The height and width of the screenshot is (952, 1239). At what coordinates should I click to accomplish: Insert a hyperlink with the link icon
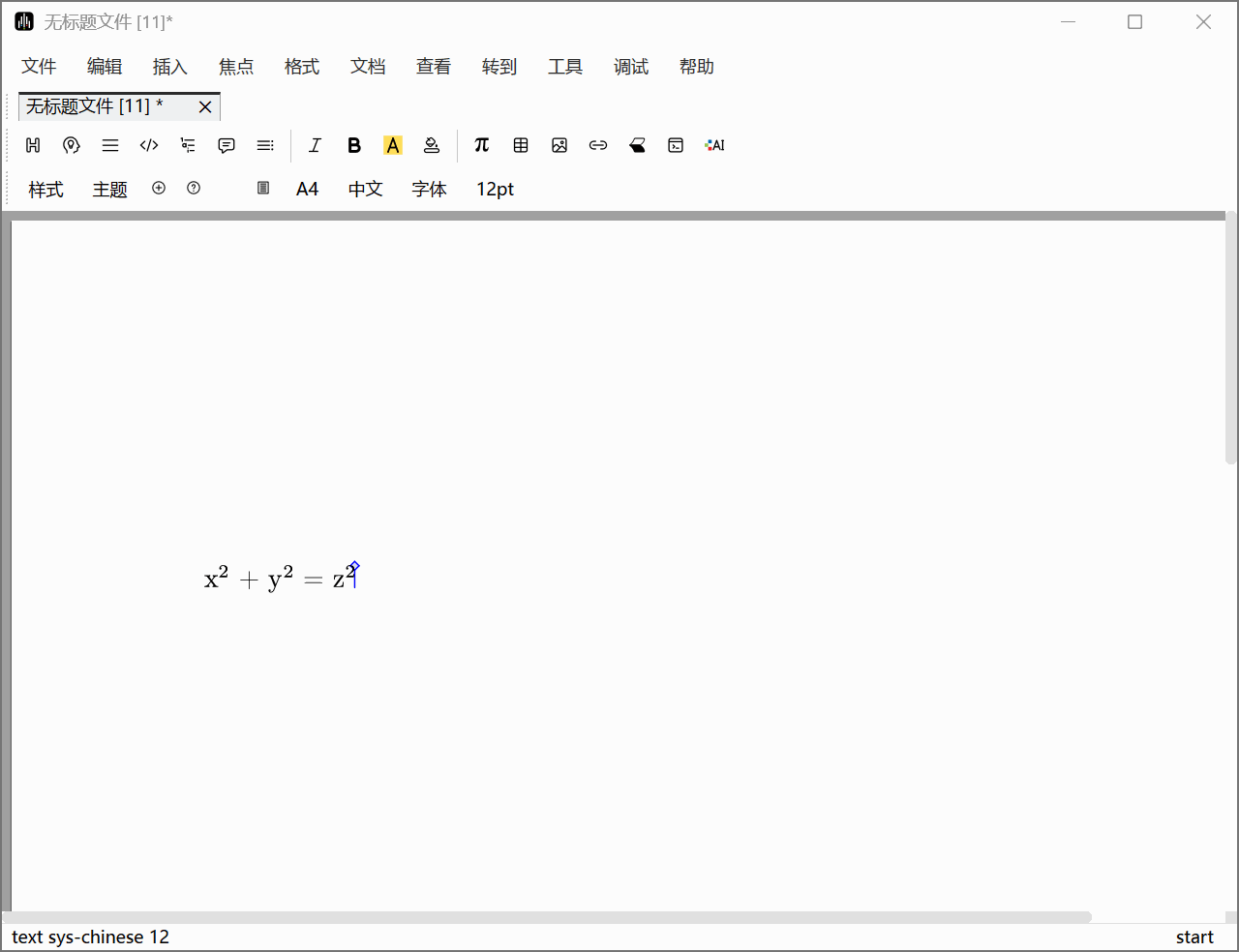(598, 145)
